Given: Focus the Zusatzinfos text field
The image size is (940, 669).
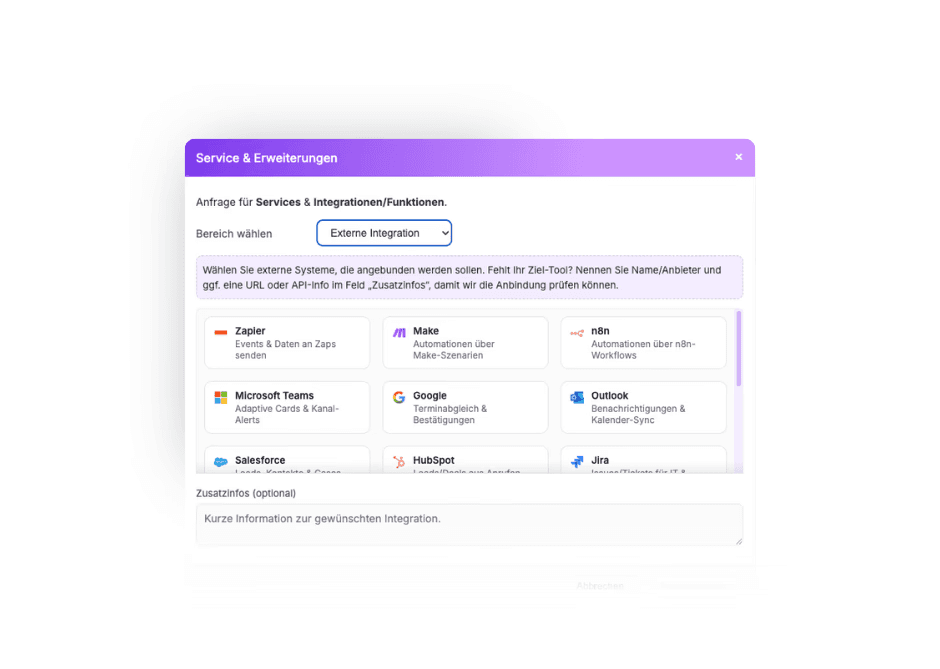Looking at the screenshot, I should pyautogui.click(x=469, y=525).
